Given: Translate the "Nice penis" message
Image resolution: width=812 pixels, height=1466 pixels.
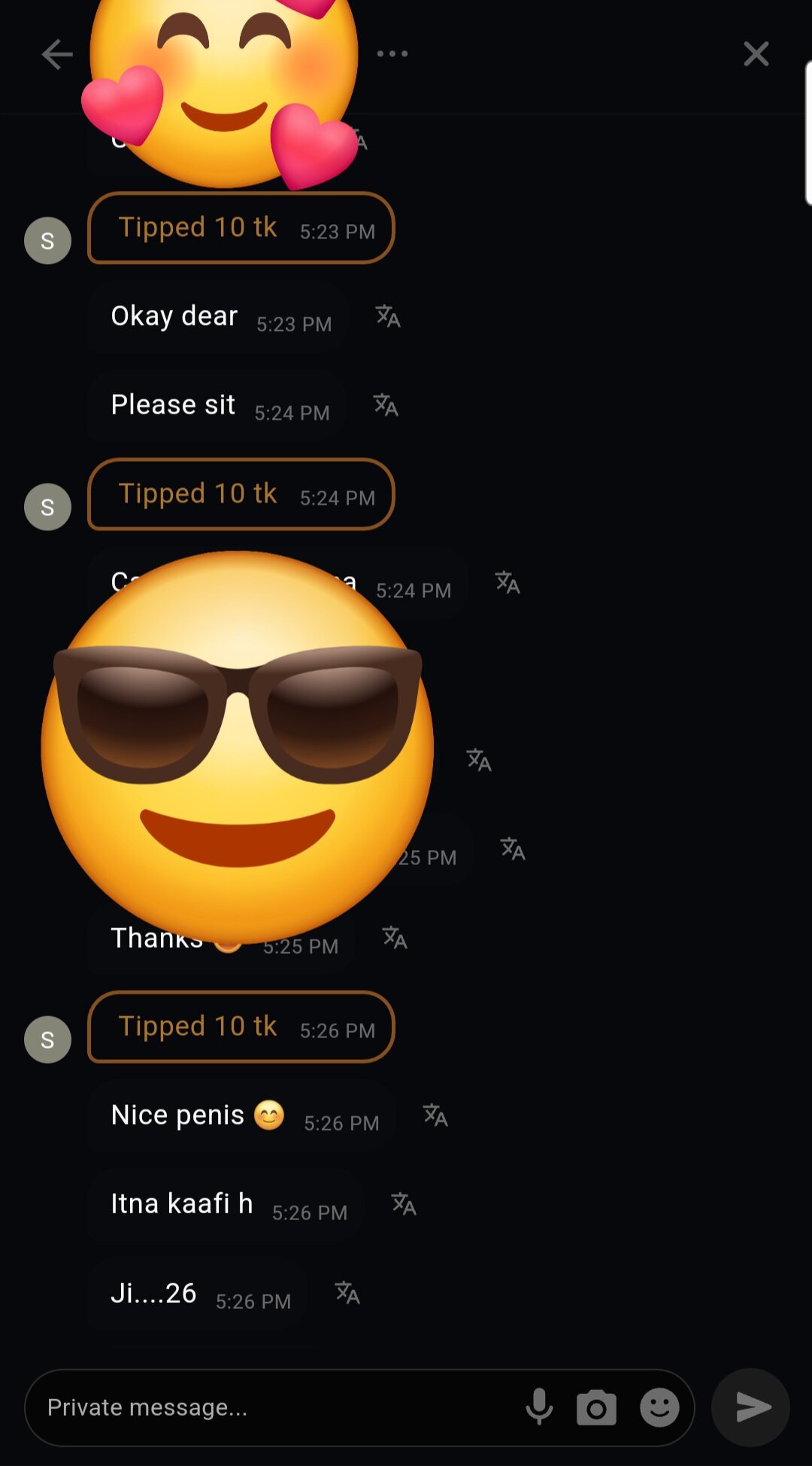Looking at the screenshot, I should pos(435,1115).
